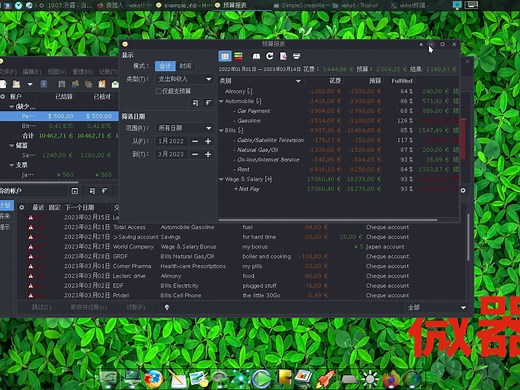
Task: Collapse the Bills category row
Action: coord(221,130)
